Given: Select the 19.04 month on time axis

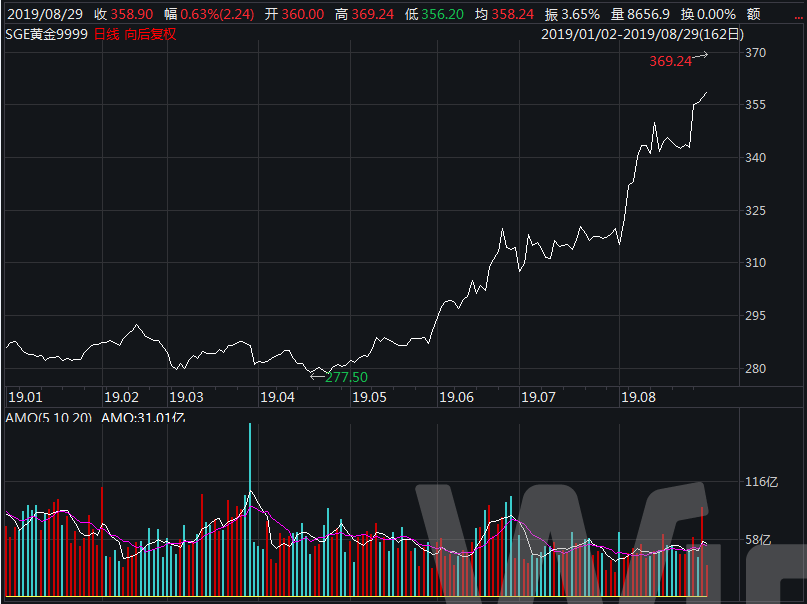Looking at the screenshot, I should (278, 397).
